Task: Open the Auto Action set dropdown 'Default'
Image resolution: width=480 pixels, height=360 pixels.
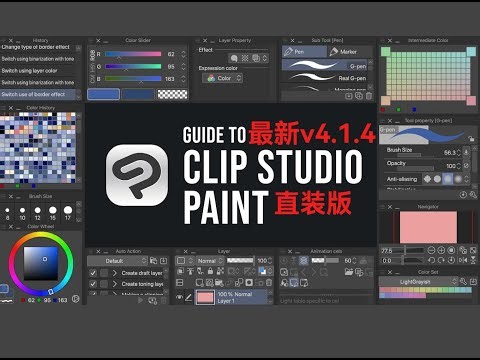Action: (x=117, y=261)
